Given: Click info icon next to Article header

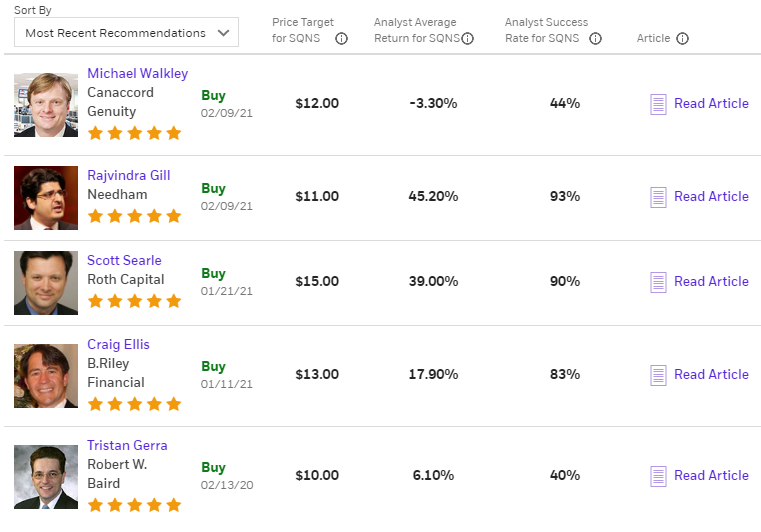Looking at the screenshot, I should 683,39.
